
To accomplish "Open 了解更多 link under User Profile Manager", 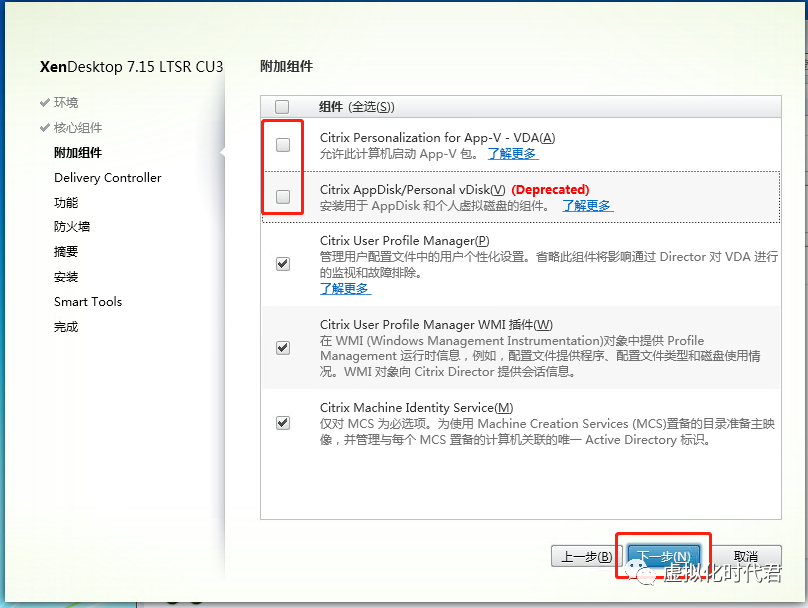I will [x=345, y=289].
